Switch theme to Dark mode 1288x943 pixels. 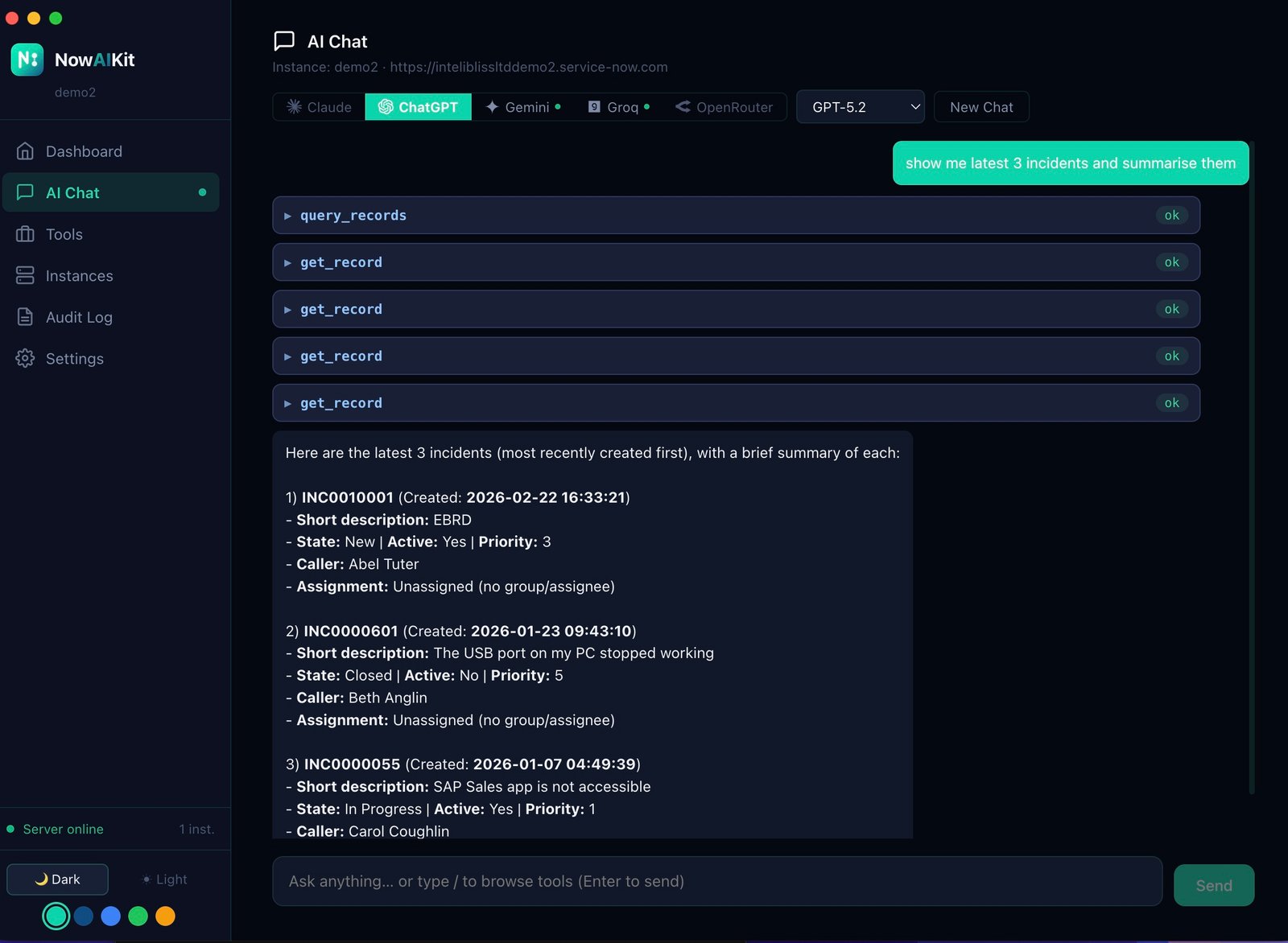coord(58,879)
